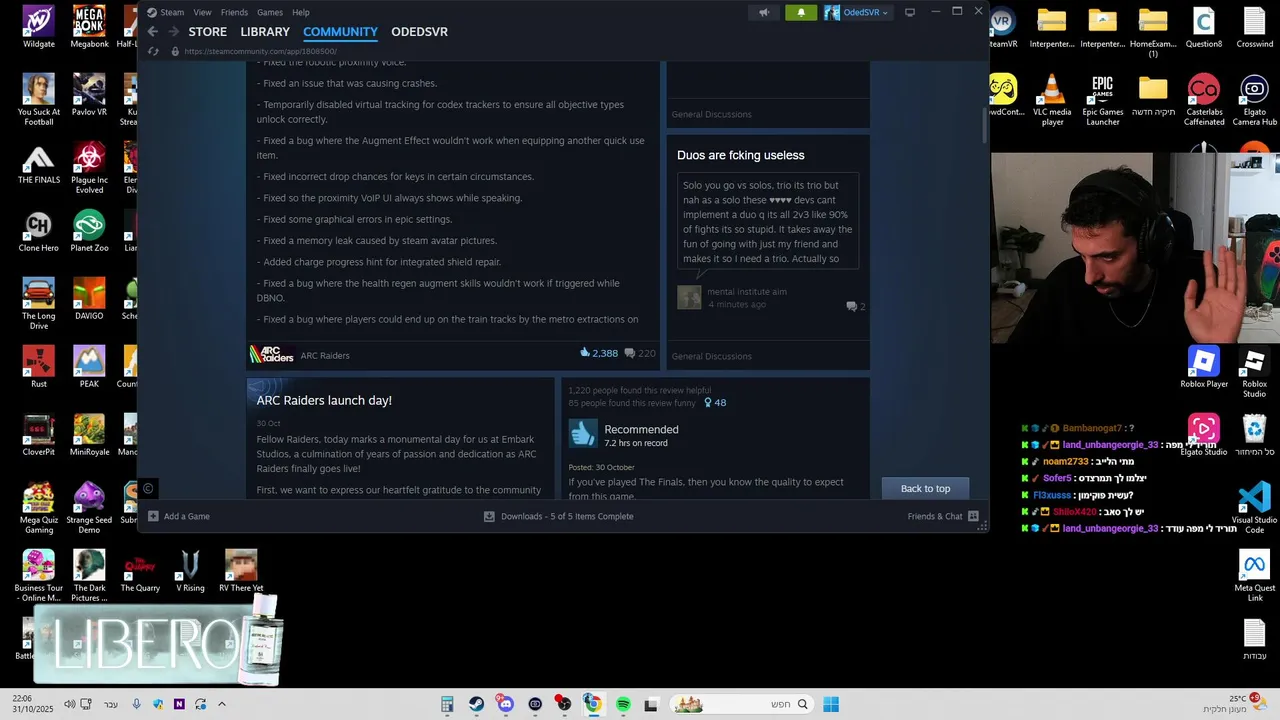Click the Steam page vertical scrollbar
Viewport: 1280px width, 720px height.
coord(985,126)
